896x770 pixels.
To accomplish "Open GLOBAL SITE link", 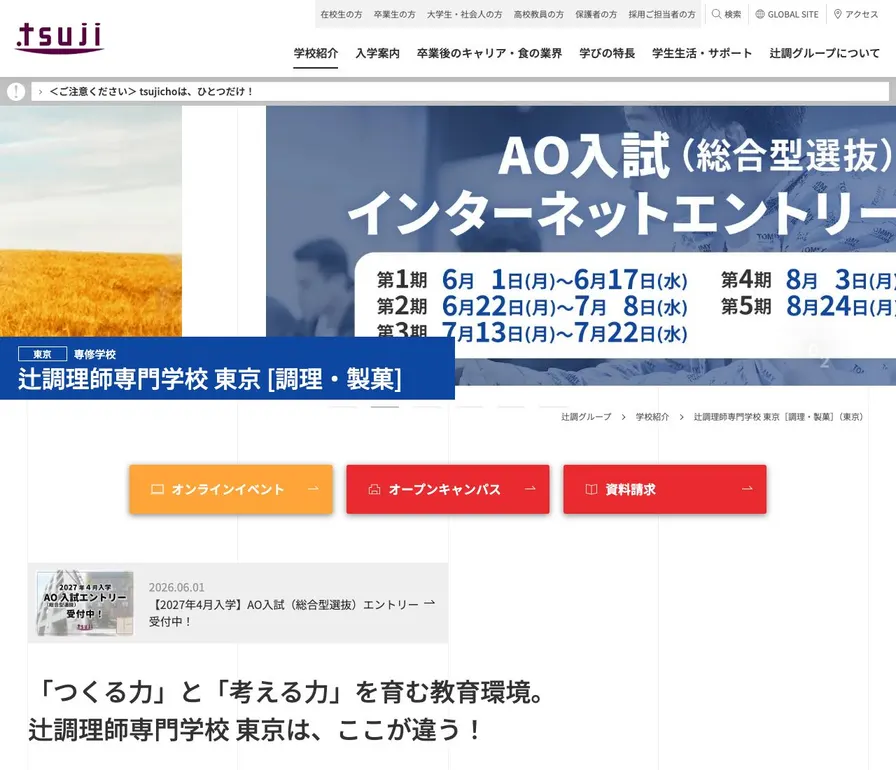I will tap(787, 14).
